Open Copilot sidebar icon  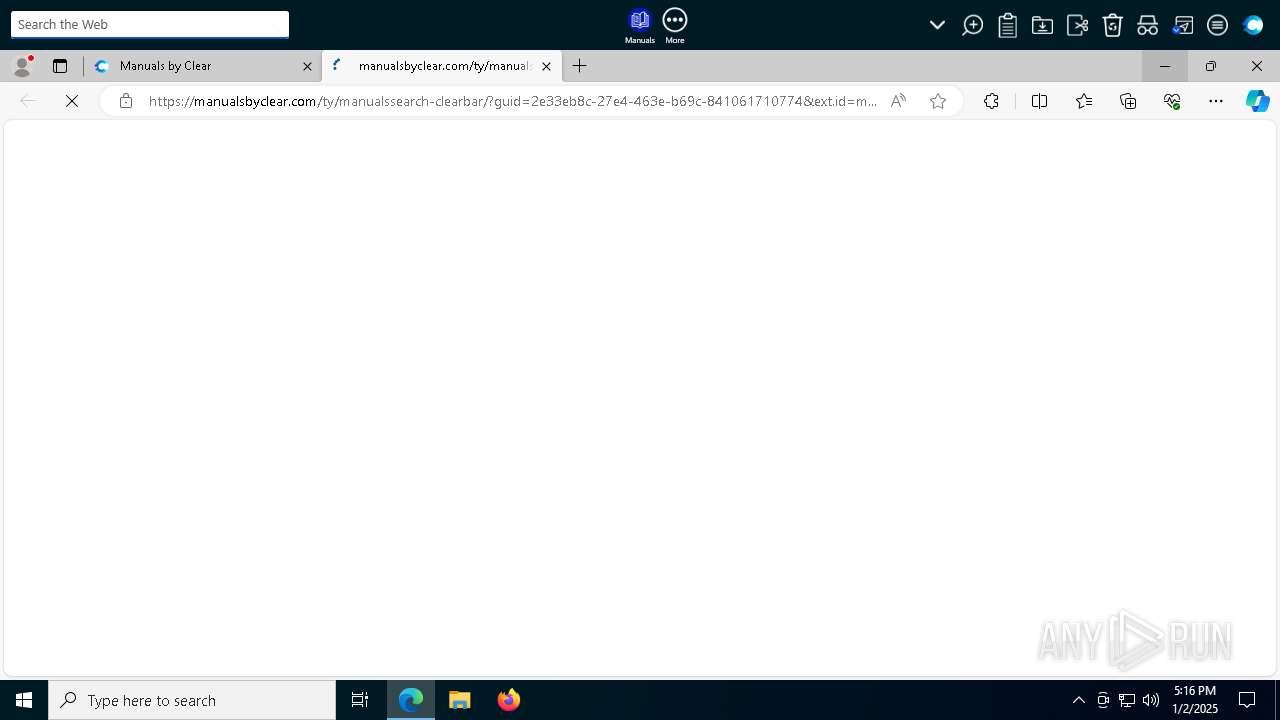click(x=1257, y=101)
